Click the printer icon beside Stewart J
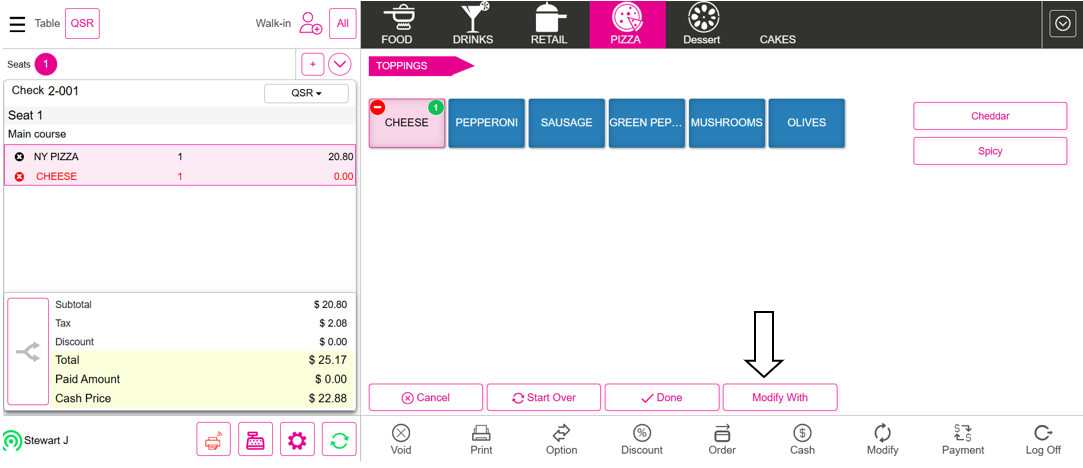The image size is (1083, 468). click(213, 440)
